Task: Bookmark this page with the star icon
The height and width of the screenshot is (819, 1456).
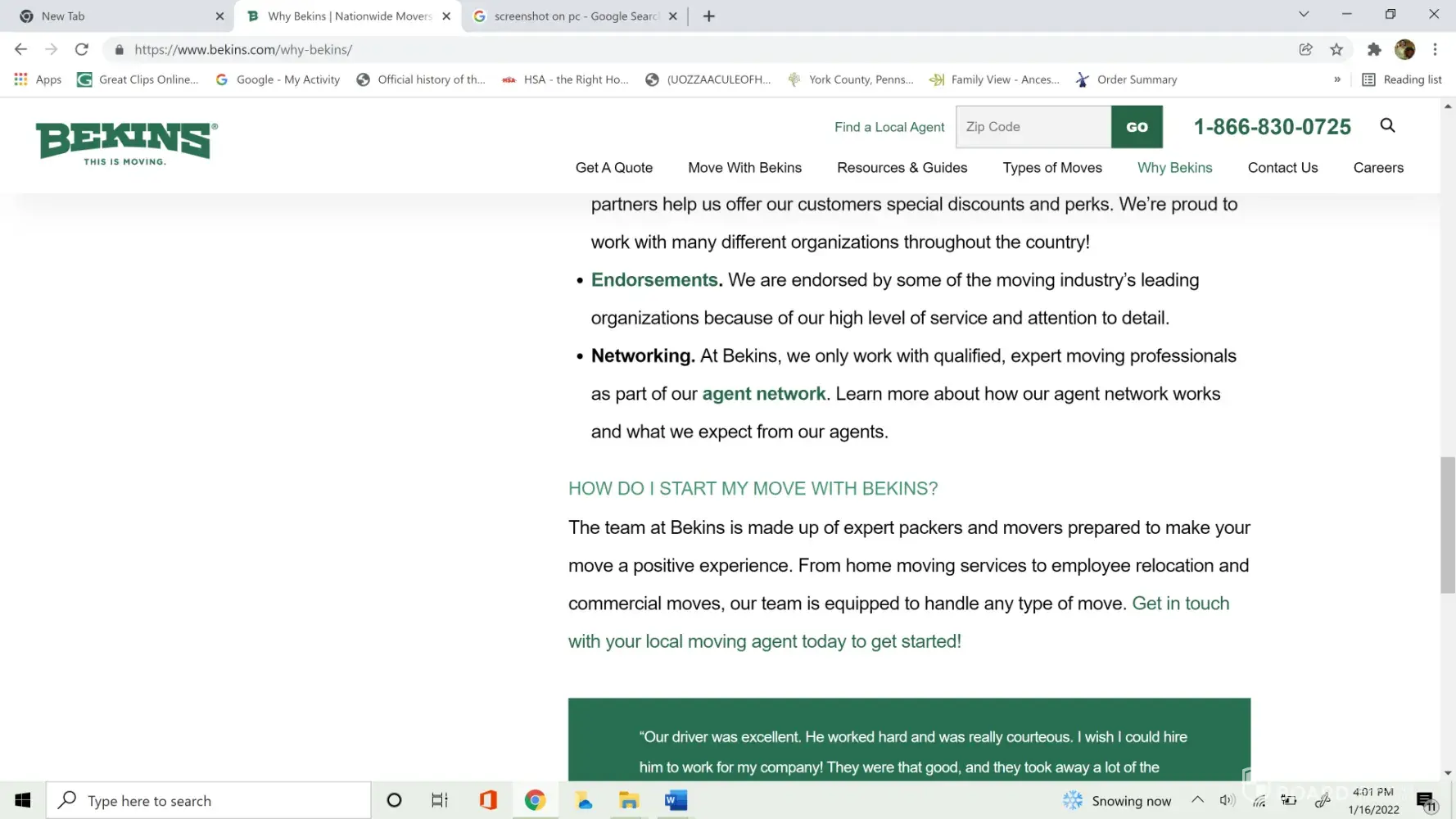Action: coord(1336,49)
